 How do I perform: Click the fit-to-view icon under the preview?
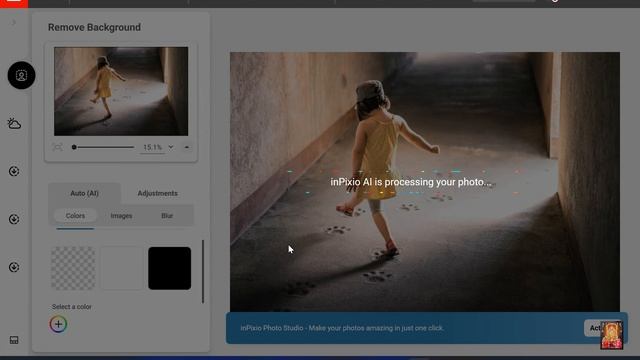58,147
